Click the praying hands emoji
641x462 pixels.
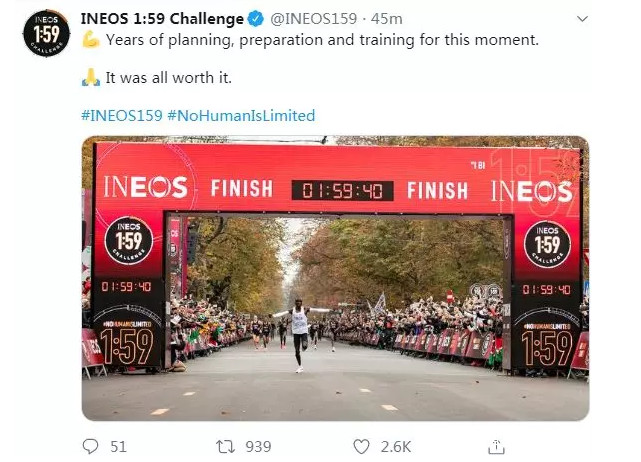point(91,77)
